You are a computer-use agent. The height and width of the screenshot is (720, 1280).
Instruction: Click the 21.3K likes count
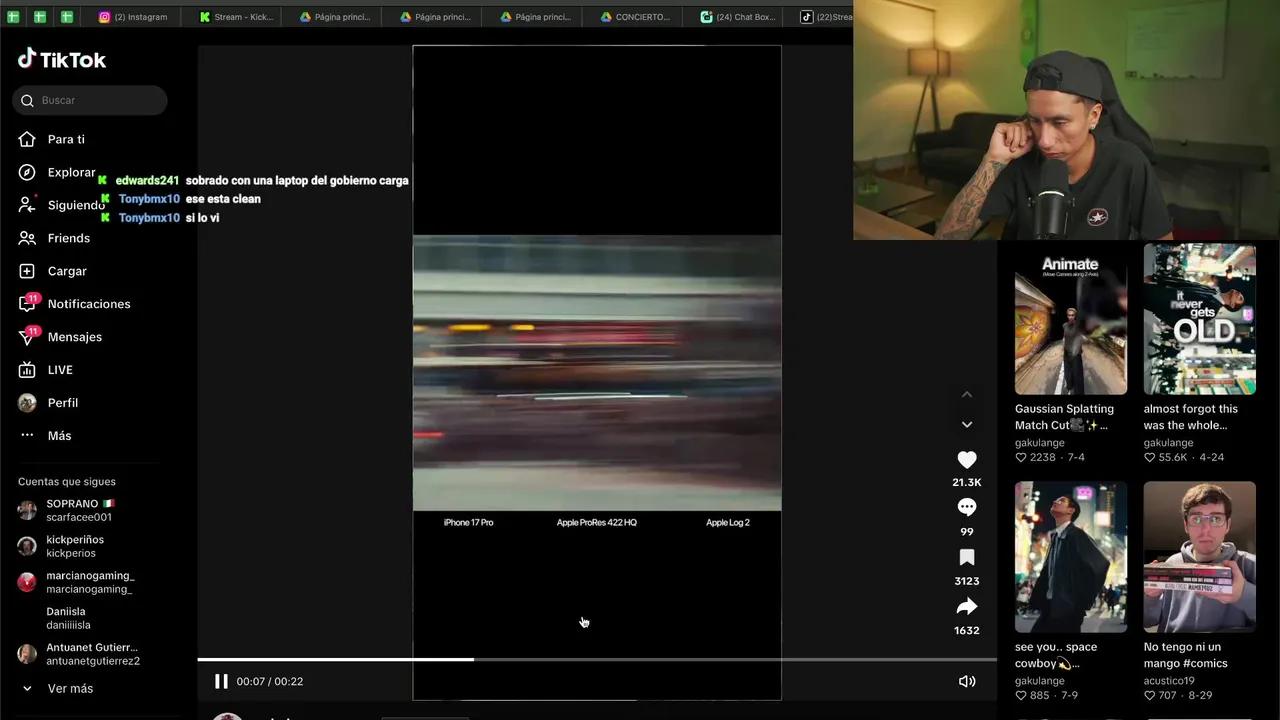coord(967,482)
